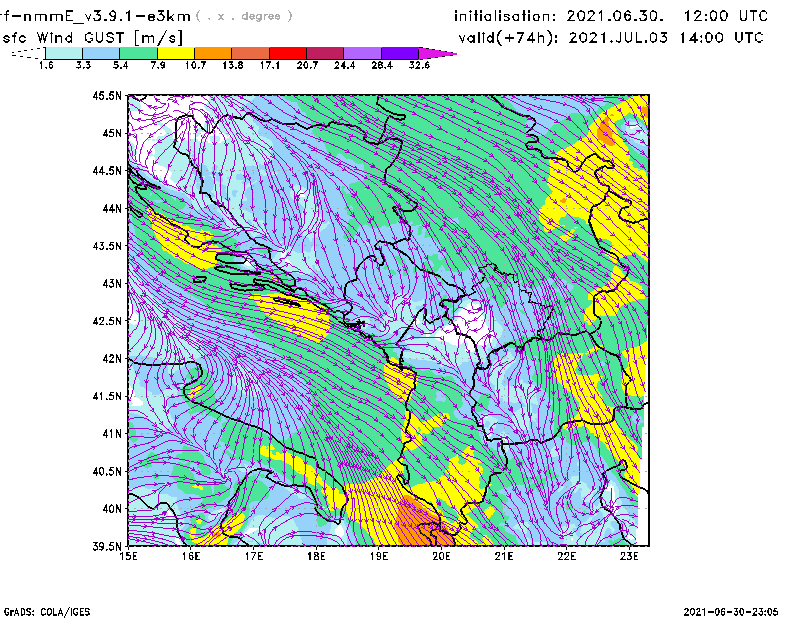Click the legend value 13.8

click(233, 65)
